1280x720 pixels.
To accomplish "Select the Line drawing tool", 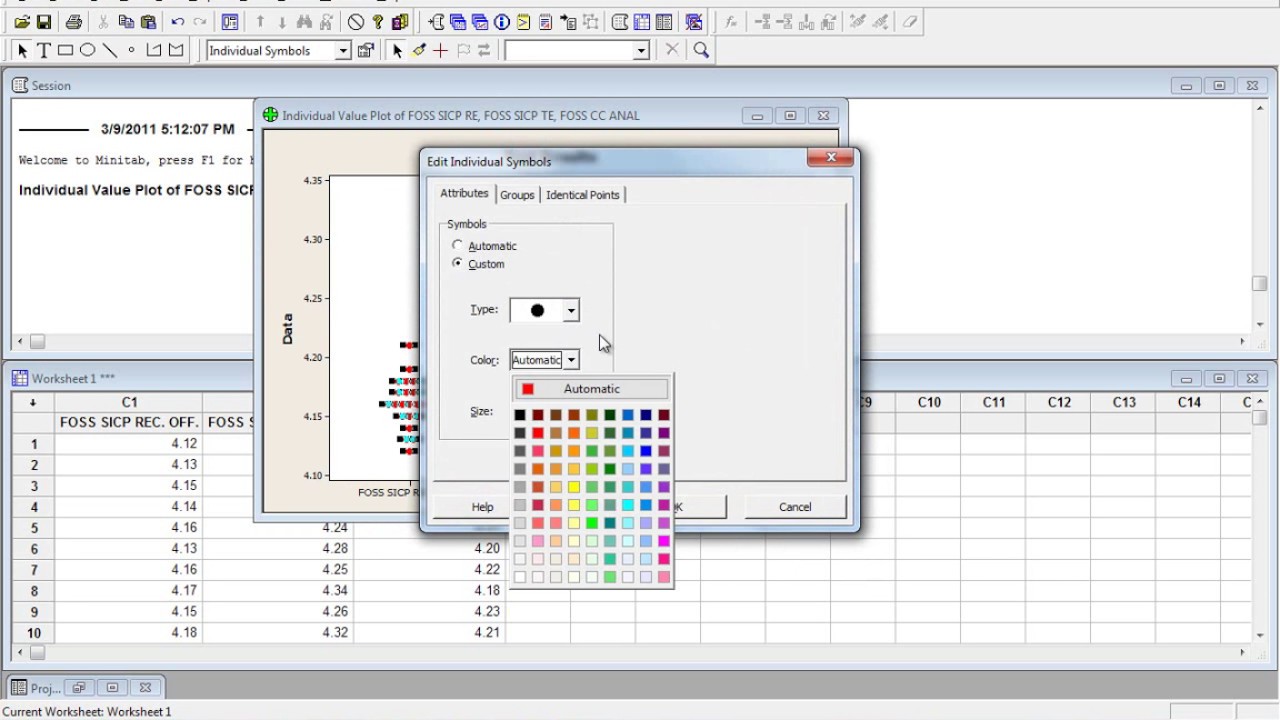I will pyautogui.click(x=110, y=50).
